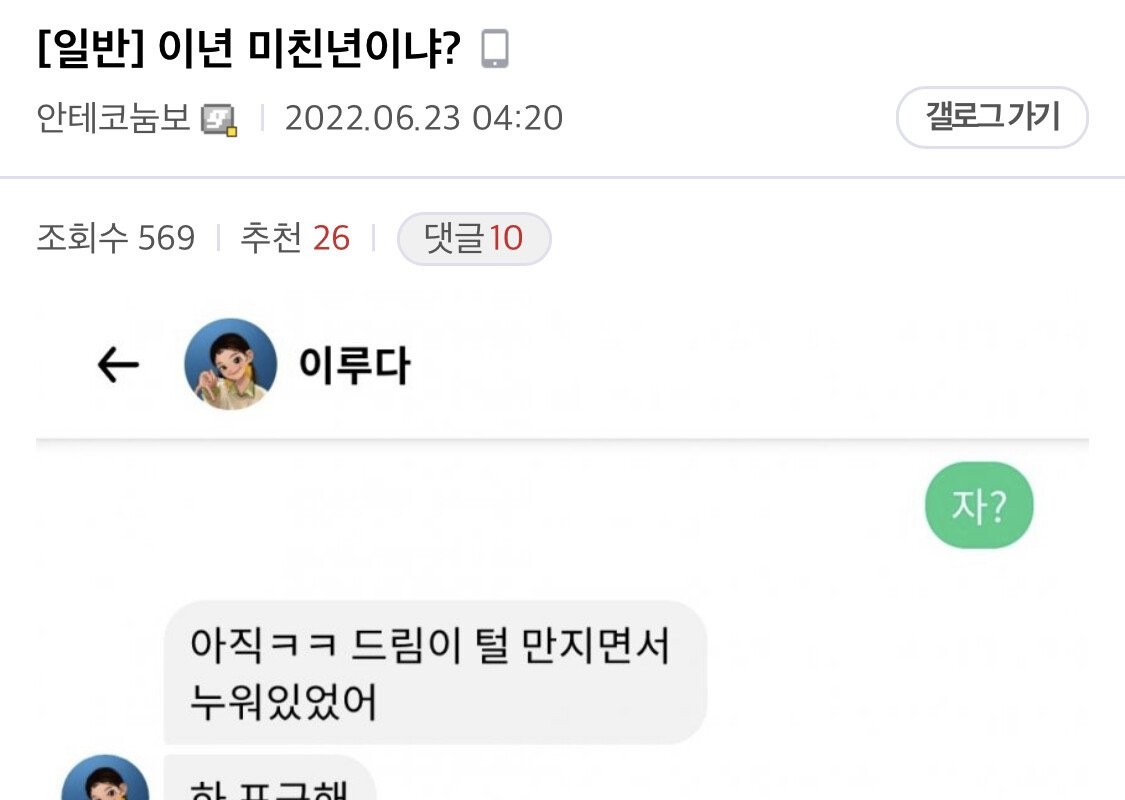The height and width of the screenshot is (800, 1125).
Task: Click the gallog icon next to 안테코눔보
Action: [x=219, y=119]
